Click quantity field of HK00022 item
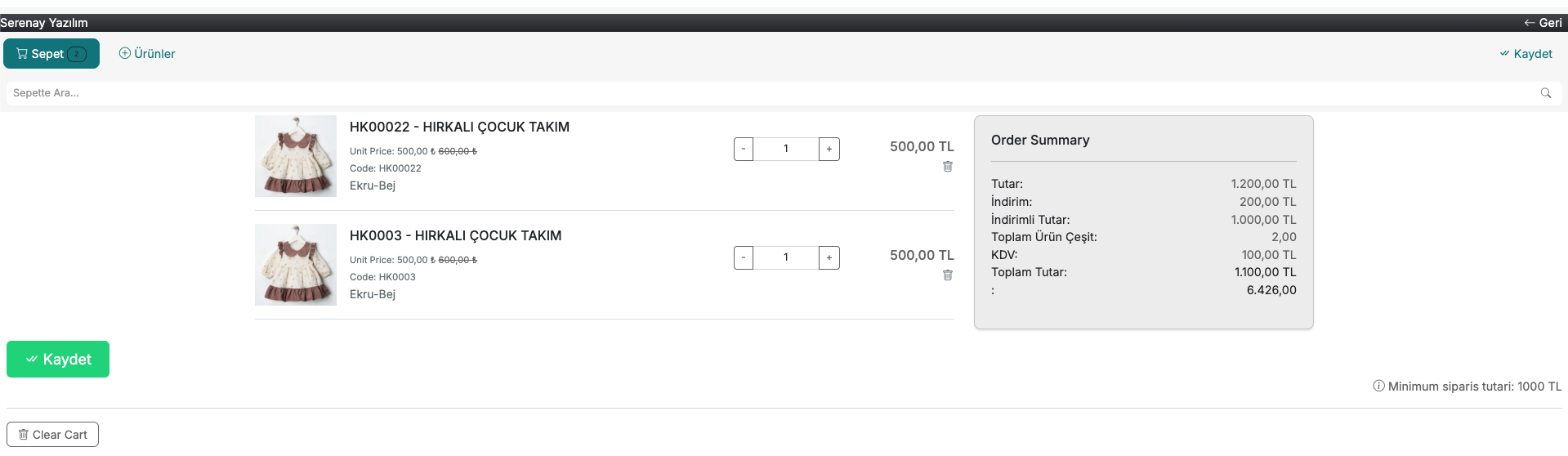1568x456 pixels. [x=786, y=149]
